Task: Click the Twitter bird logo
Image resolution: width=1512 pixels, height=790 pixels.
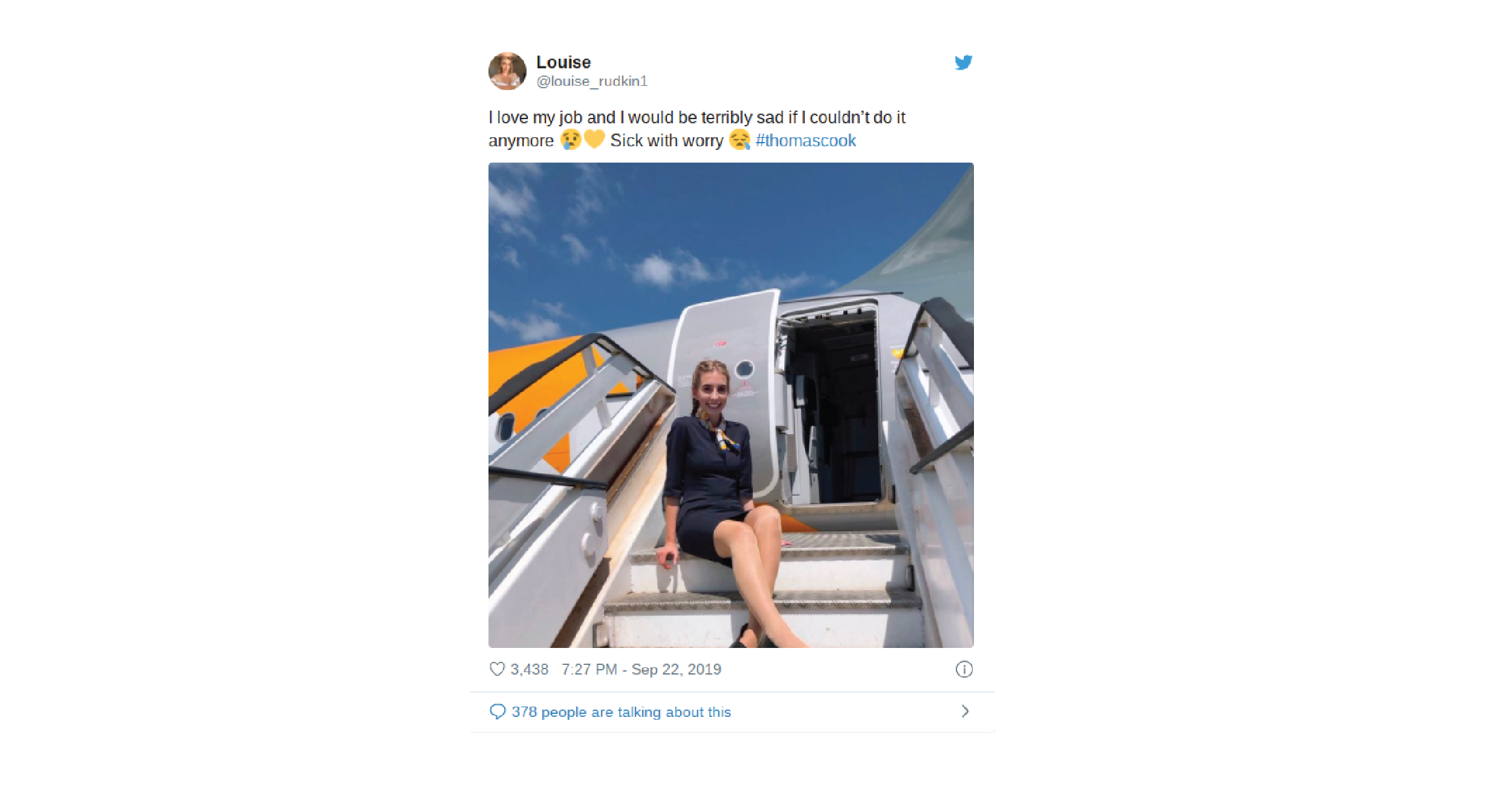Action: [x=963, y=62]
